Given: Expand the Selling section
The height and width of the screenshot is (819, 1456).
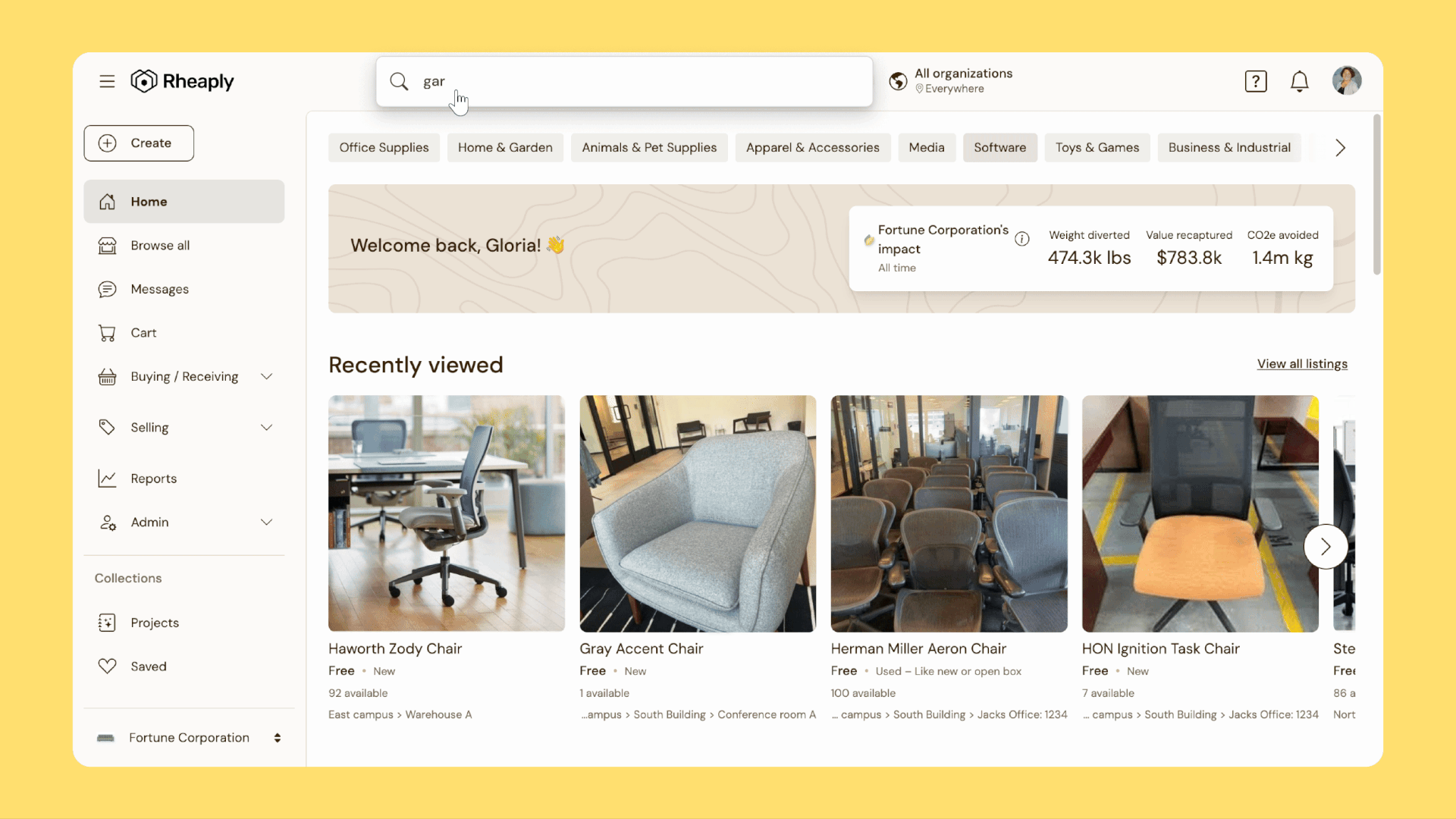Looking at the screenshot, I should [x=266, y=428].
